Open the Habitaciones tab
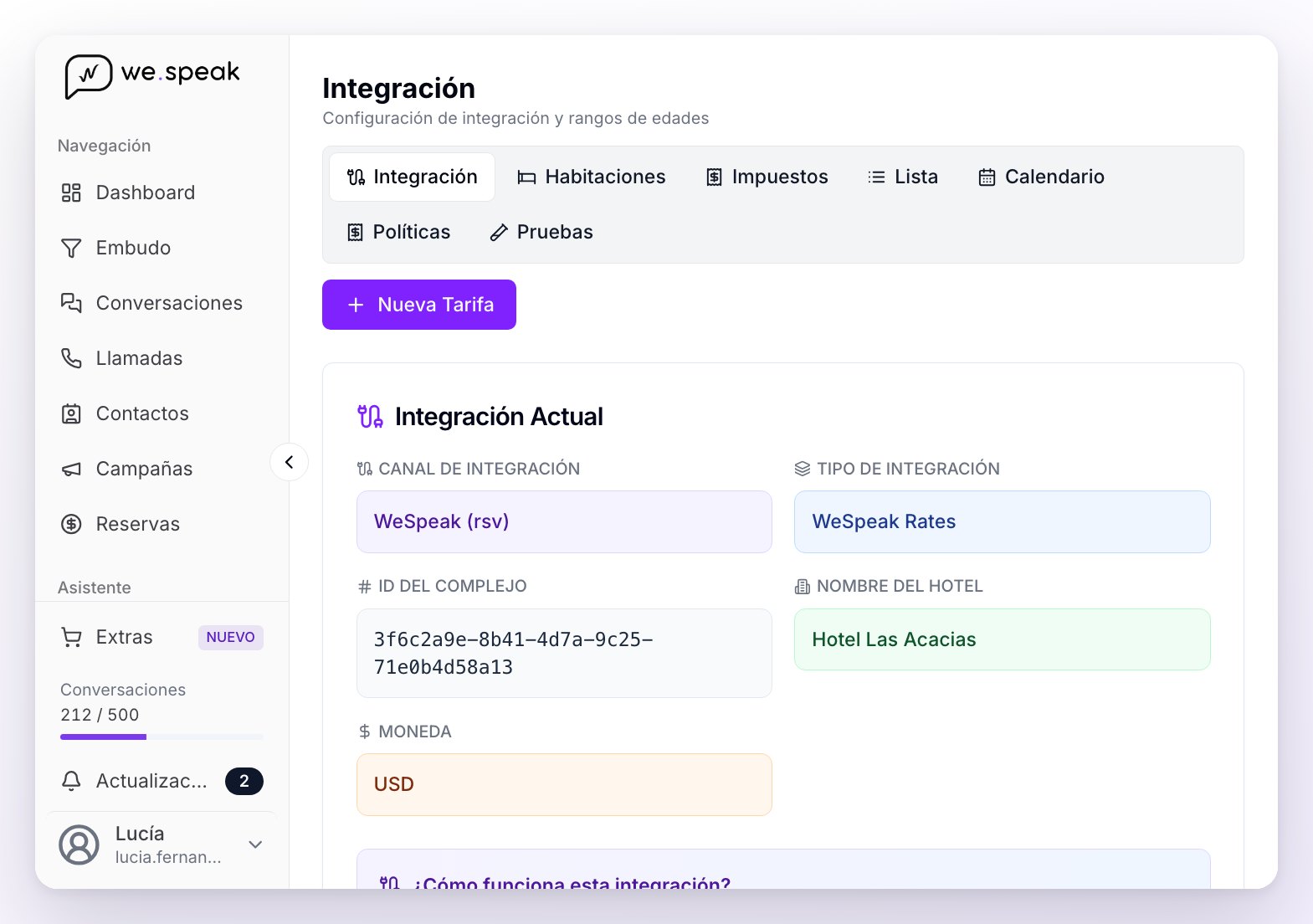This screenshot has width=1313, height=924. pos(592,177)
